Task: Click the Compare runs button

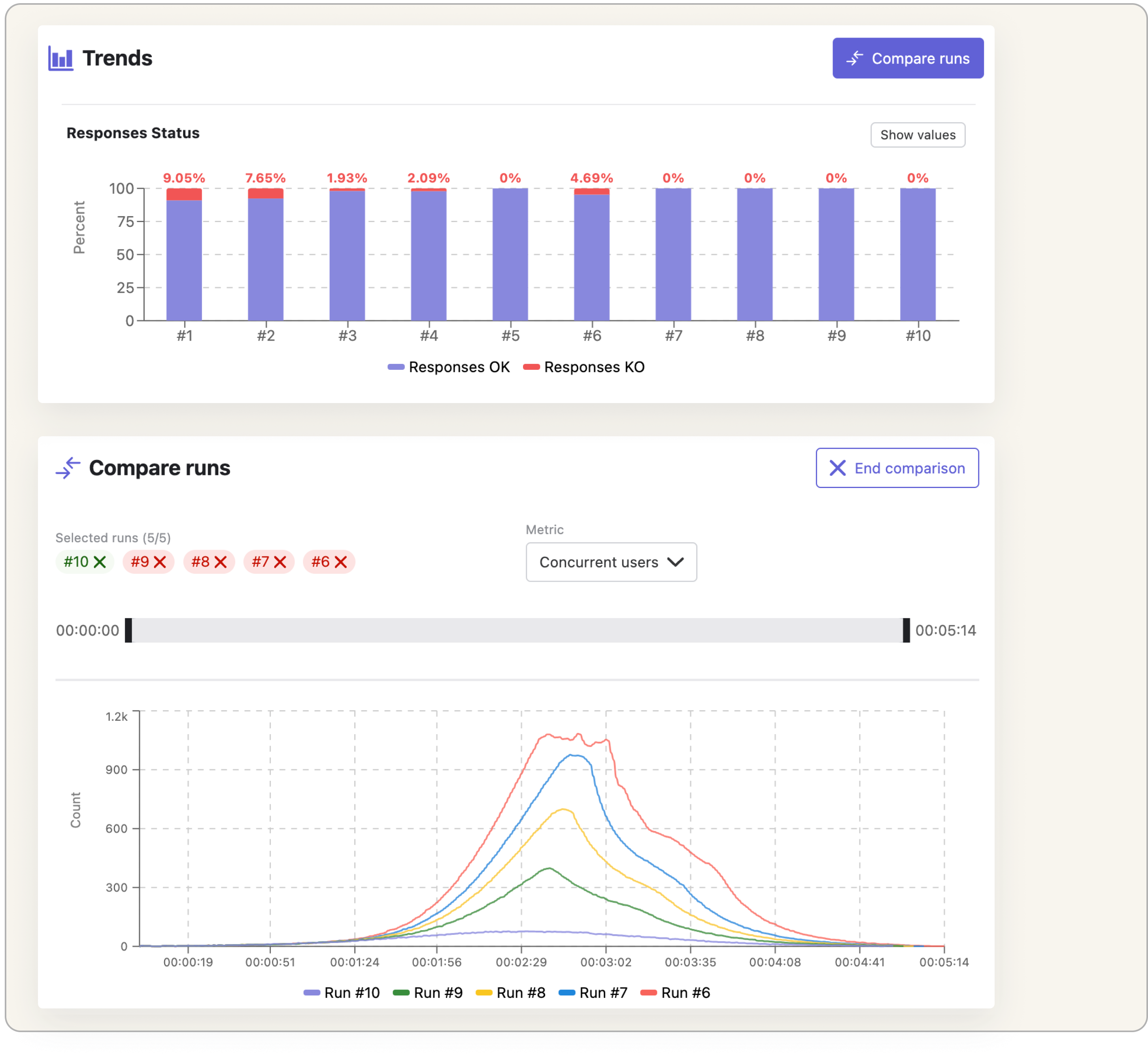Action: tap(907, 58)
